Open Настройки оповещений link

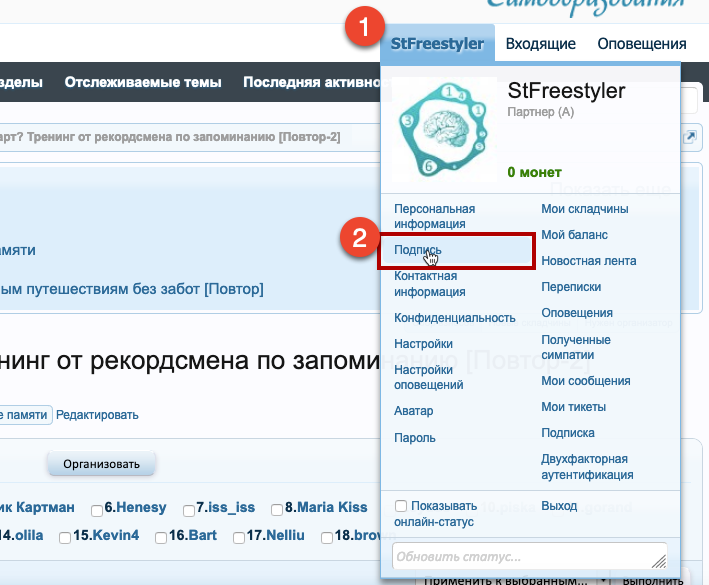click(429, 377)
